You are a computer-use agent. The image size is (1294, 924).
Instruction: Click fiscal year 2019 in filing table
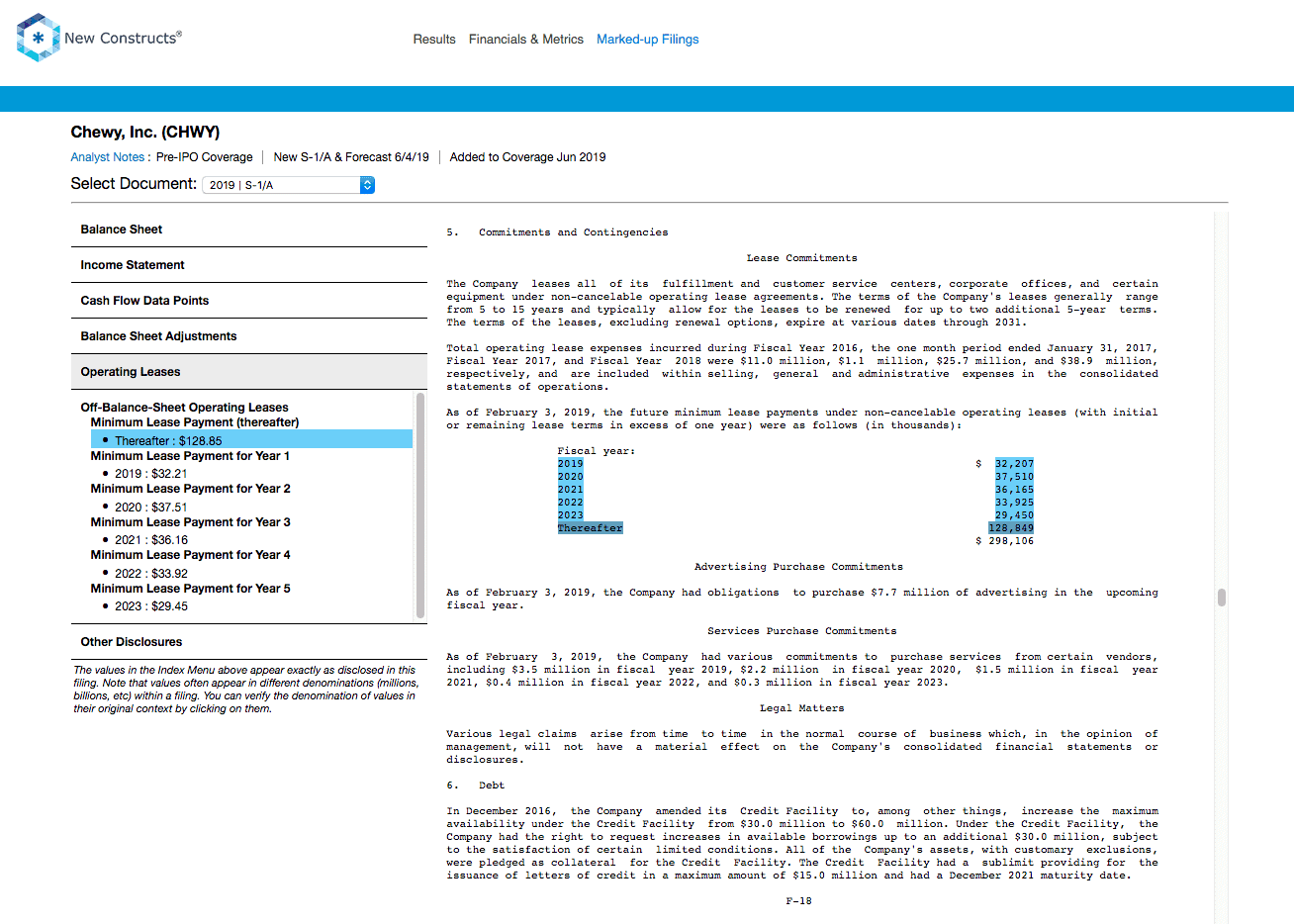(x=570, y=464)
